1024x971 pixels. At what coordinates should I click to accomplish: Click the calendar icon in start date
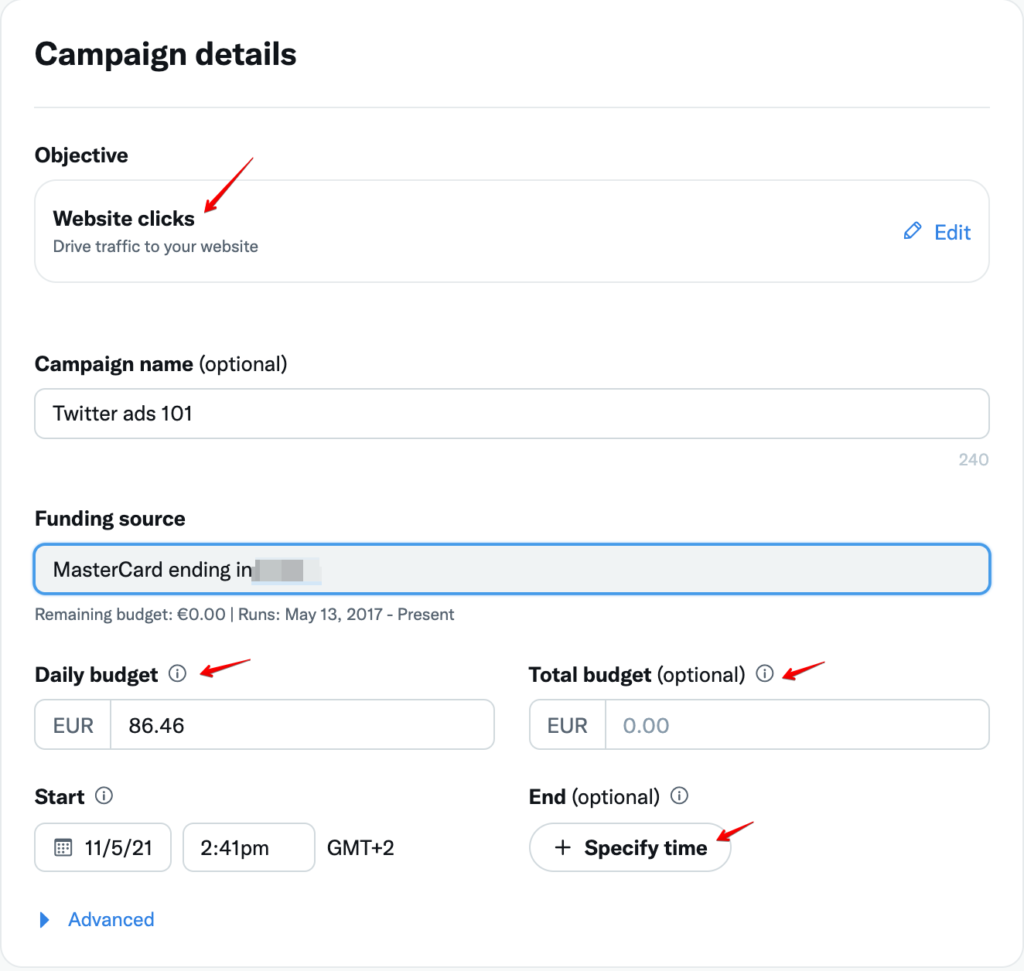click(63, 848)
